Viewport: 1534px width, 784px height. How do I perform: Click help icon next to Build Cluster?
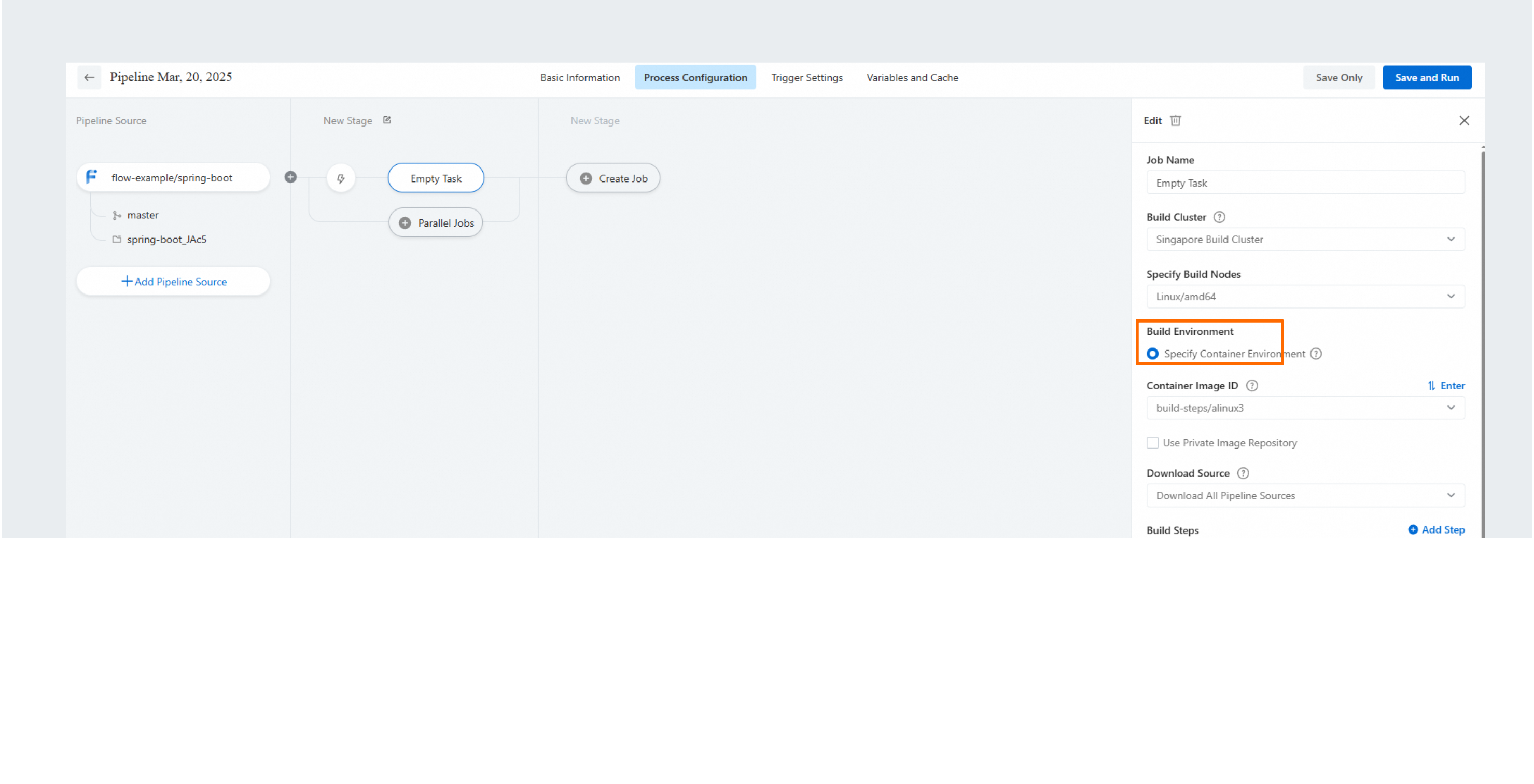[x=1219, y=217]
